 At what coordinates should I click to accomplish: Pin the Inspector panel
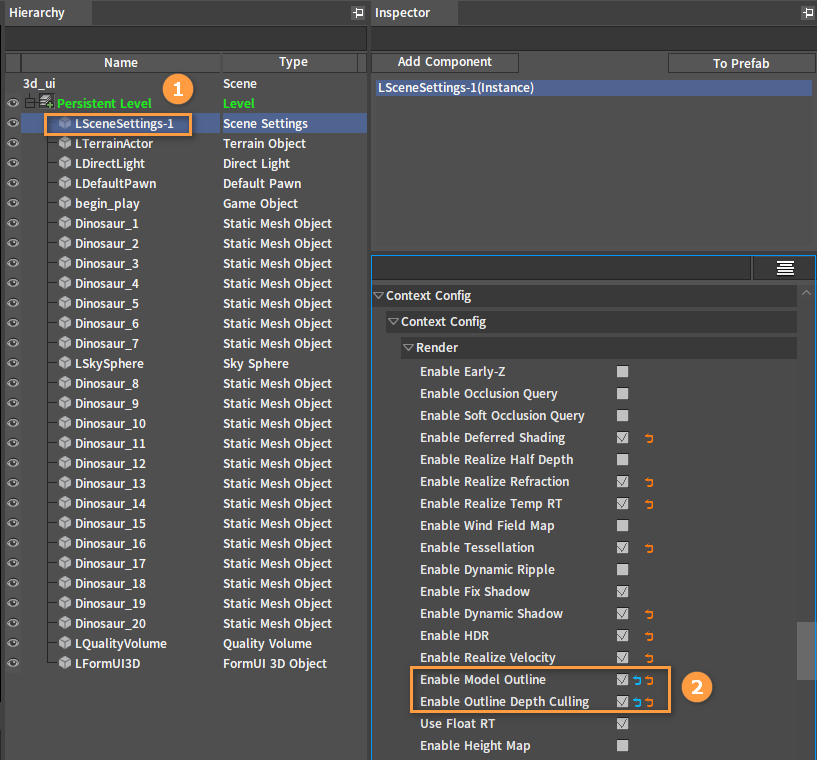click(x=807, y=13)
